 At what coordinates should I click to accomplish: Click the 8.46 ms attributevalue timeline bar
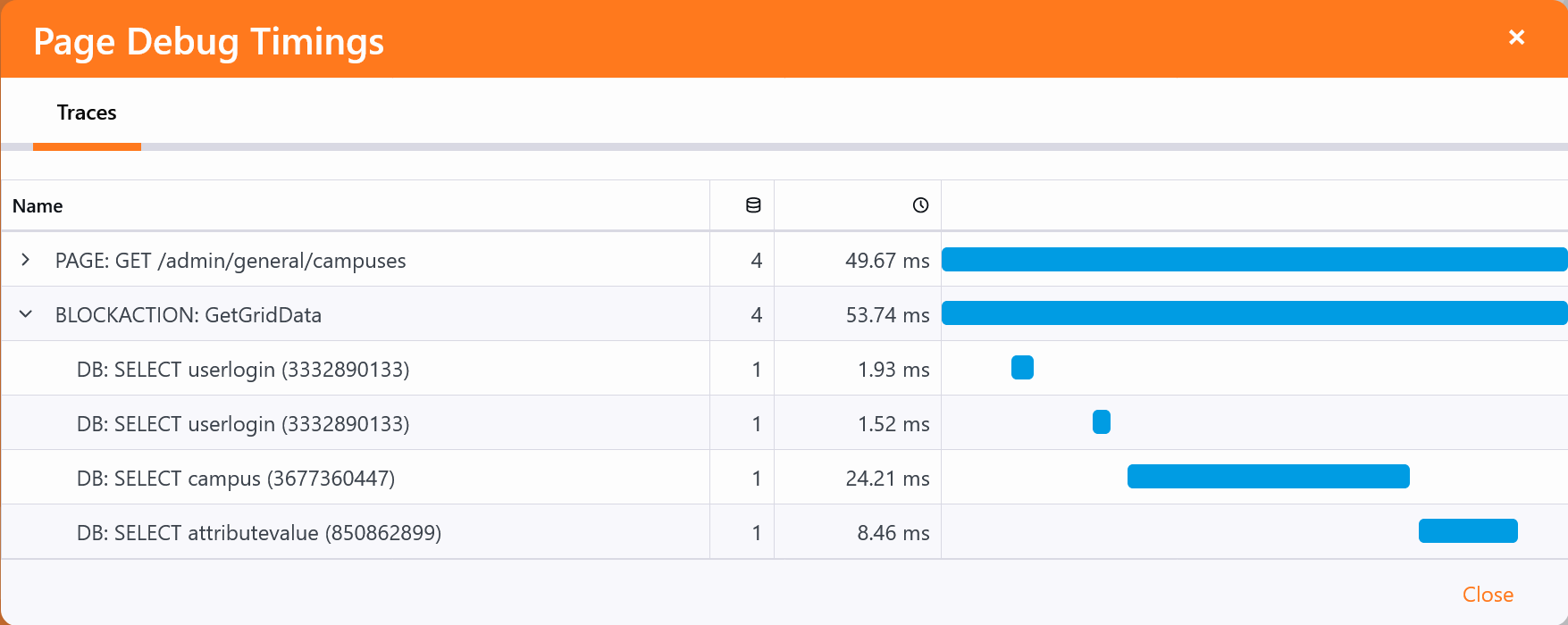click(1468, 531)
